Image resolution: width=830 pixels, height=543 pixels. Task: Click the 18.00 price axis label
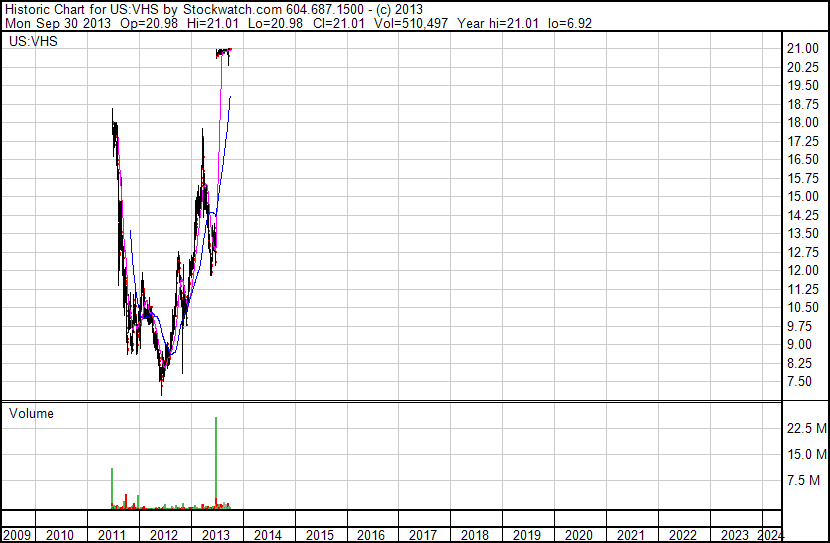[x=803, y=122]
